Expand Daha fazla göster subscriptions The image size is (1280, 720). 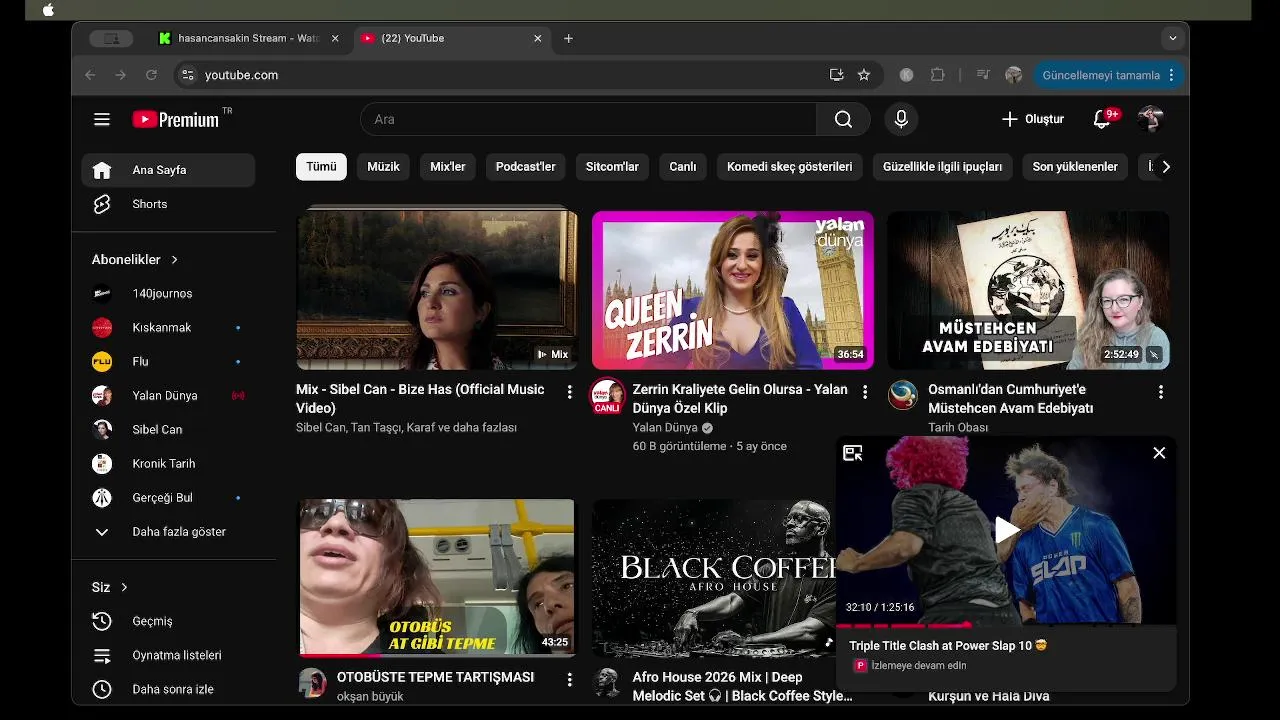[168, 531]
